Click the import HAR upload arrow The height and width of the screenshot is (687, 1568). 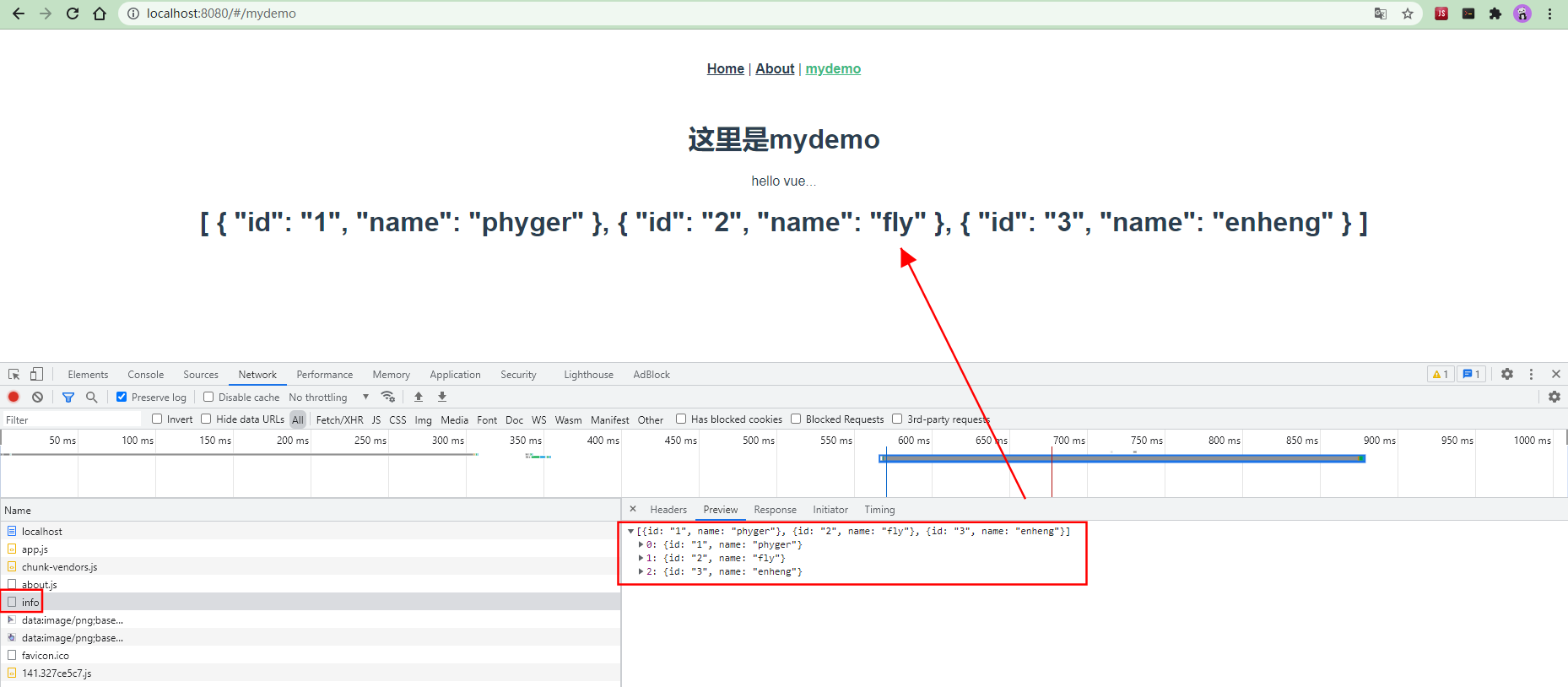point(419,397)
